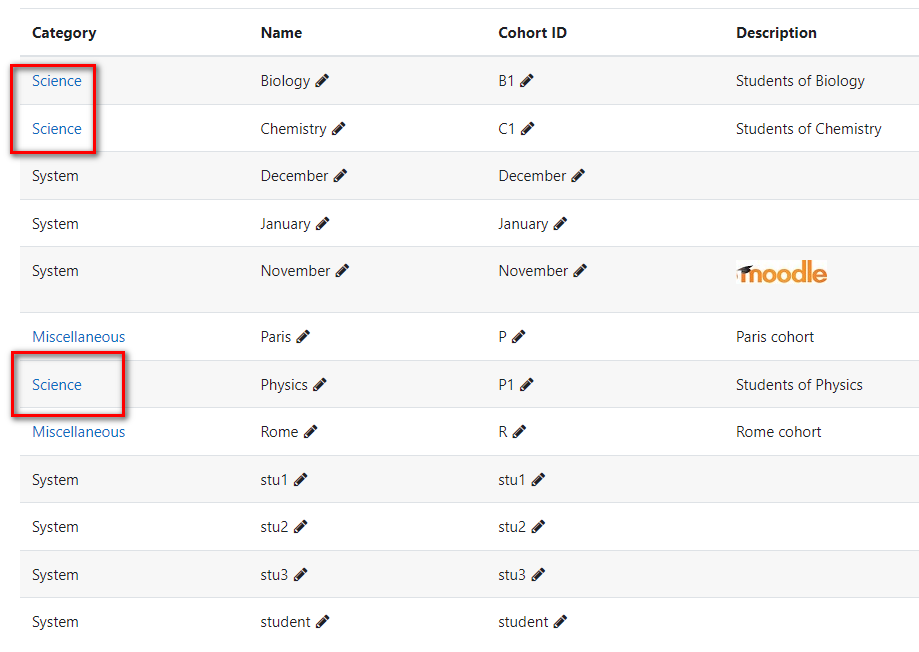This screenshot has height=652, width=919.
Task: Edit the student cohort ID pencil icon
Action: coord(560,622)
